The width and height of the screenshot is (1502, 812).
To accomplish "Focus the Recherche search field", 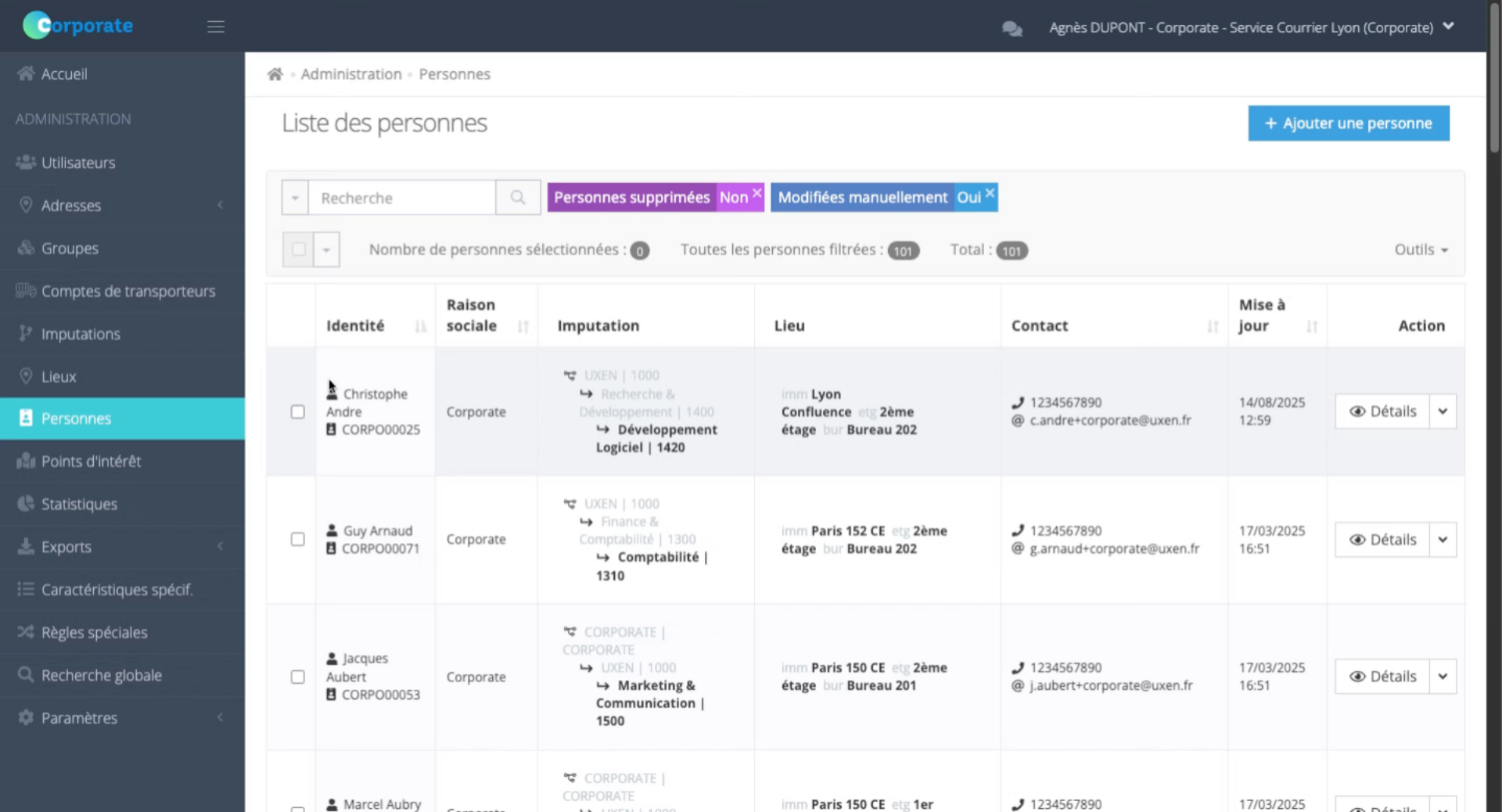I will [402, 198].
